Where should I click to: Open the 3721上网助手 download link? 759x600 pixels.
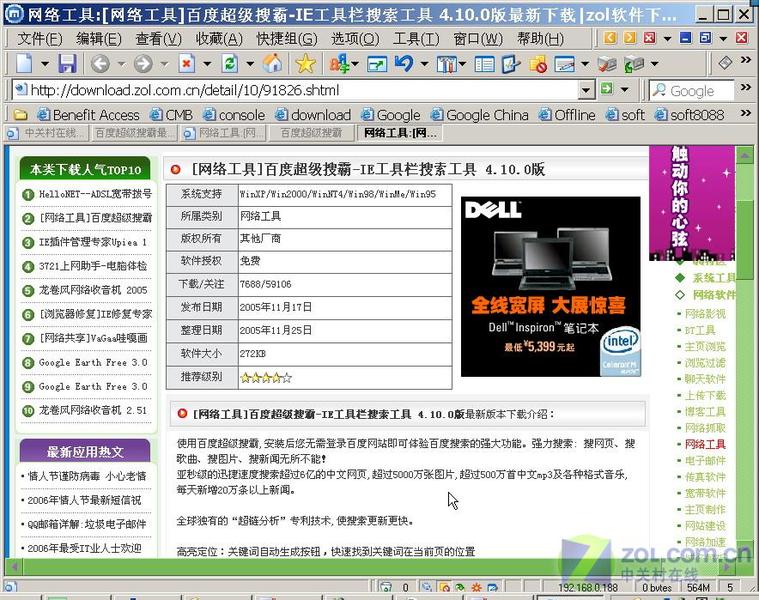pyautogui.click(x=93, y=266)
